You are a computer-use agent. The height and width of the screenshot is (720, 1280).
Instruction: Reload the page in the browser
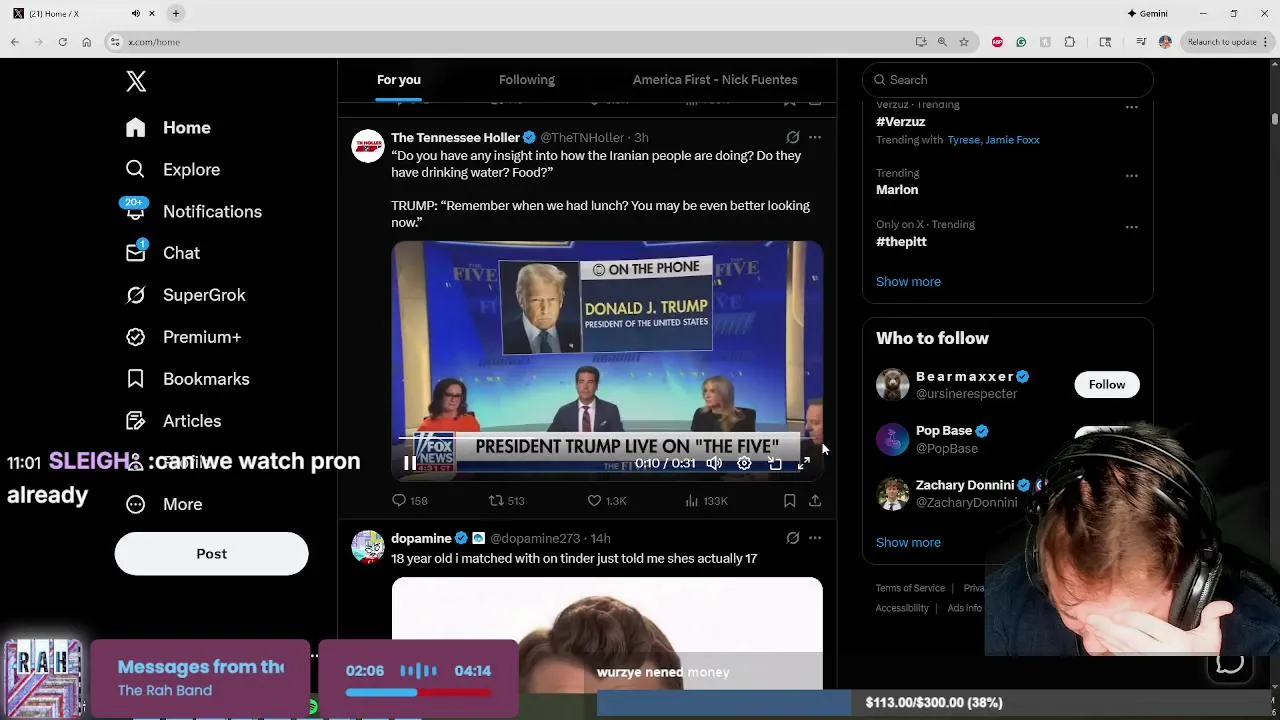pos(62,42)
